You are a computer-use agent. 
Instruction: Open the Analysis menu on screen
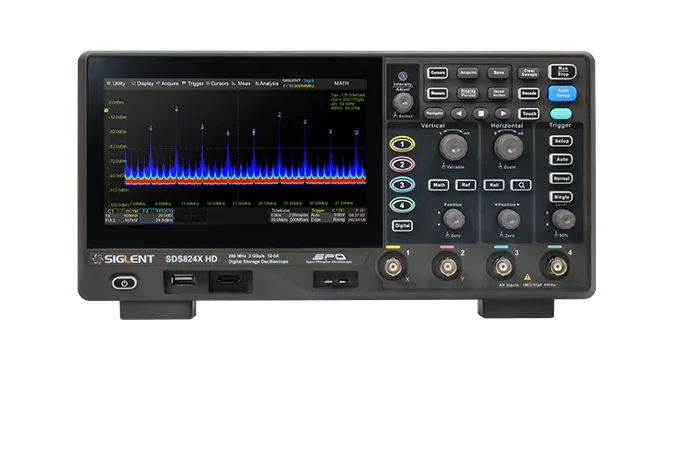(267, 84)
